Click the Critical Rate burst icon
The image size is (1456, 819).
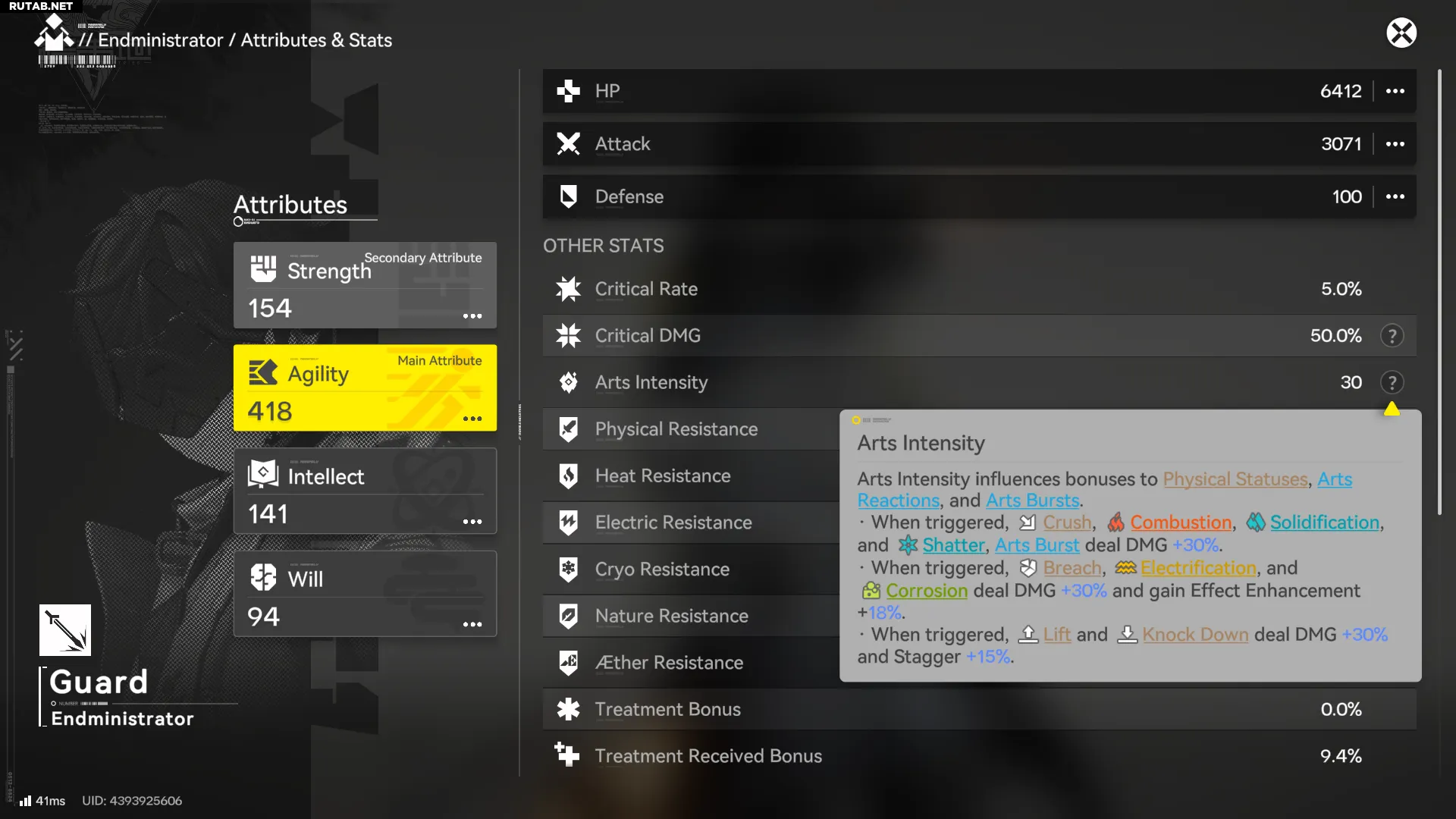(x=568, y=289)
